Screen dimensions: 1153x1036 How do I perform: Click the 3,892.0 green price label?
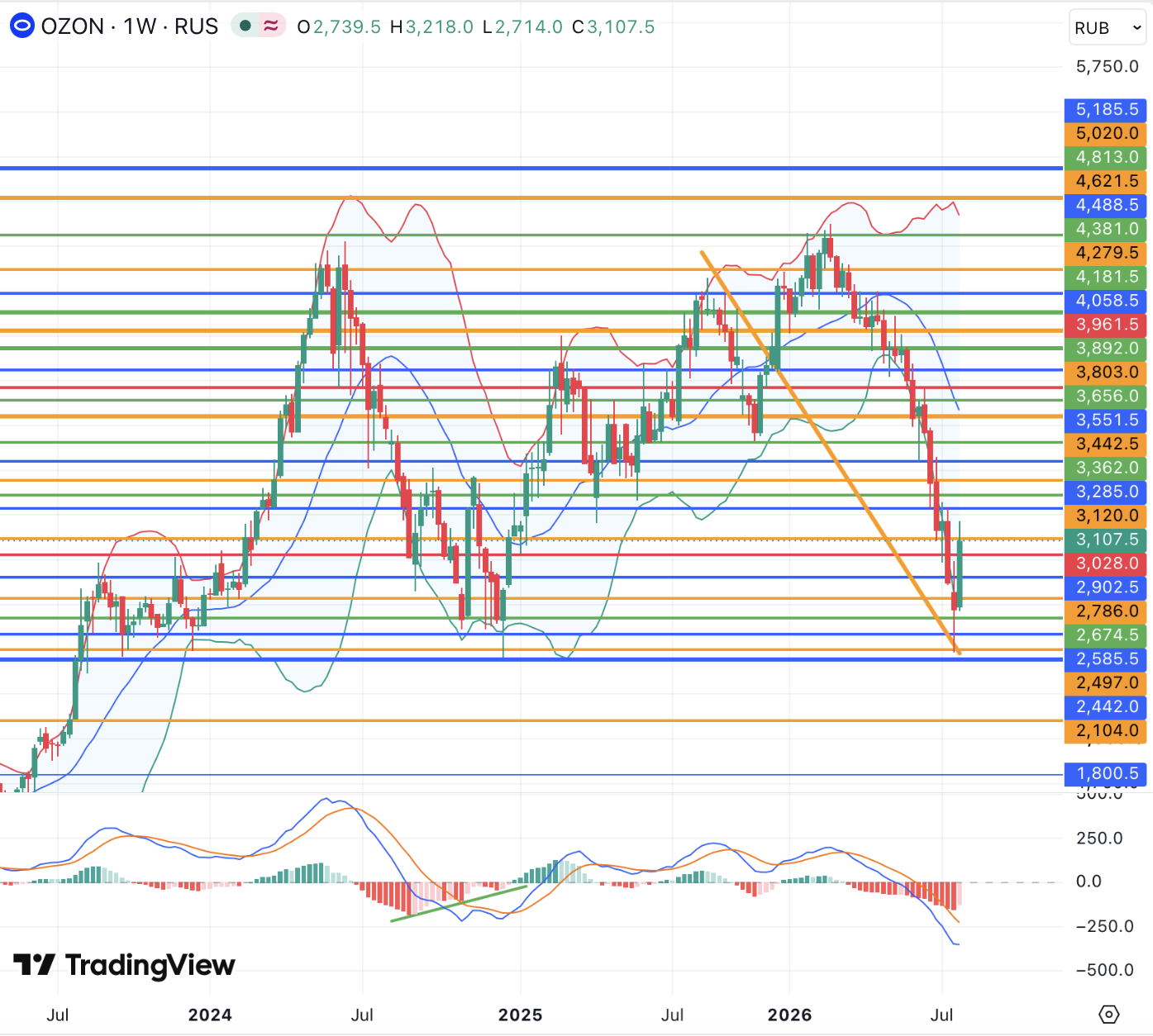[1107, 349]
